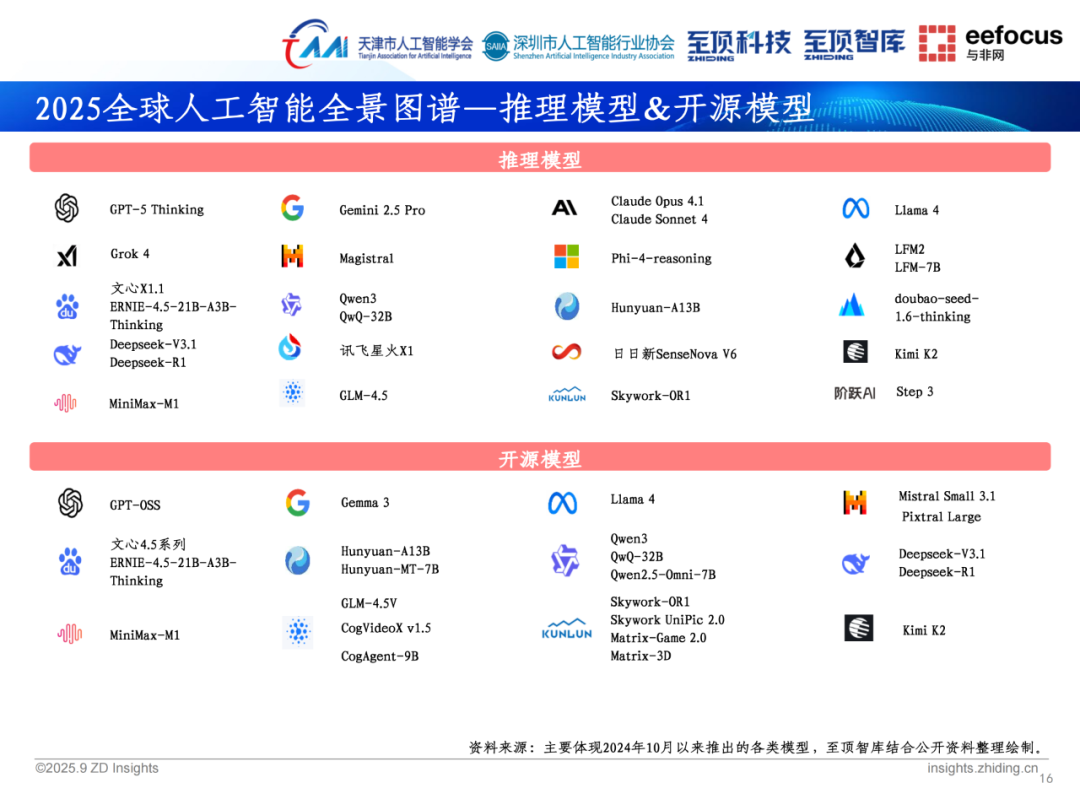Click the Kunlun logo beside Skywork UniPic 2.0
Viewport: 1080px width, 810px height.
tap(566, 629)
